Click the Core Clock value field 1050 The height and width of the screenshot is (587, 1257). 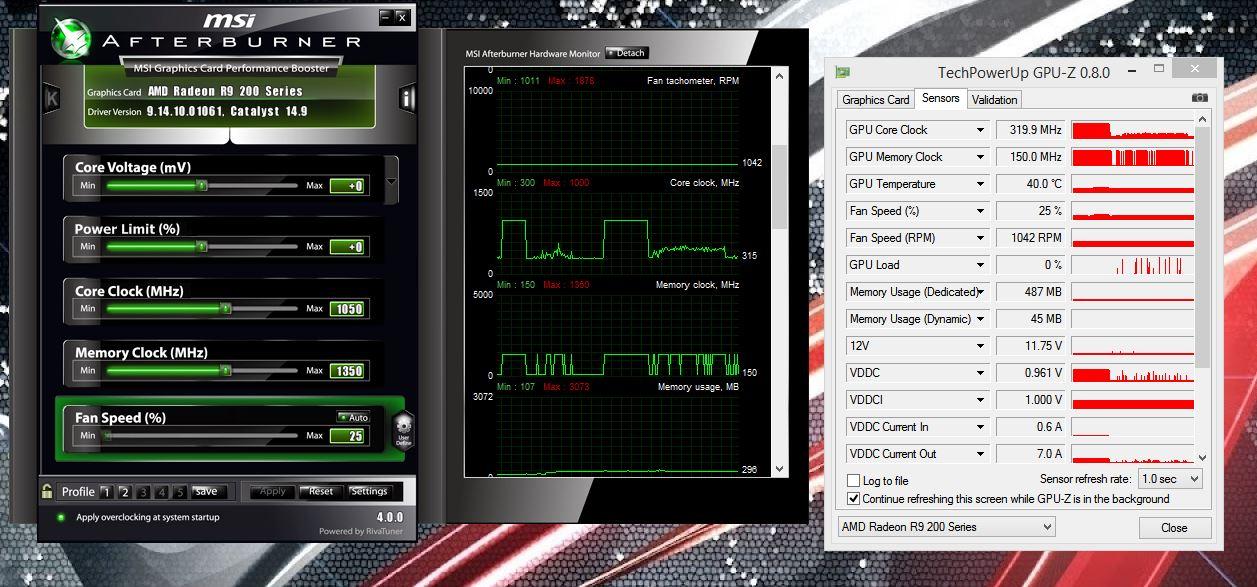pos(349,309)
